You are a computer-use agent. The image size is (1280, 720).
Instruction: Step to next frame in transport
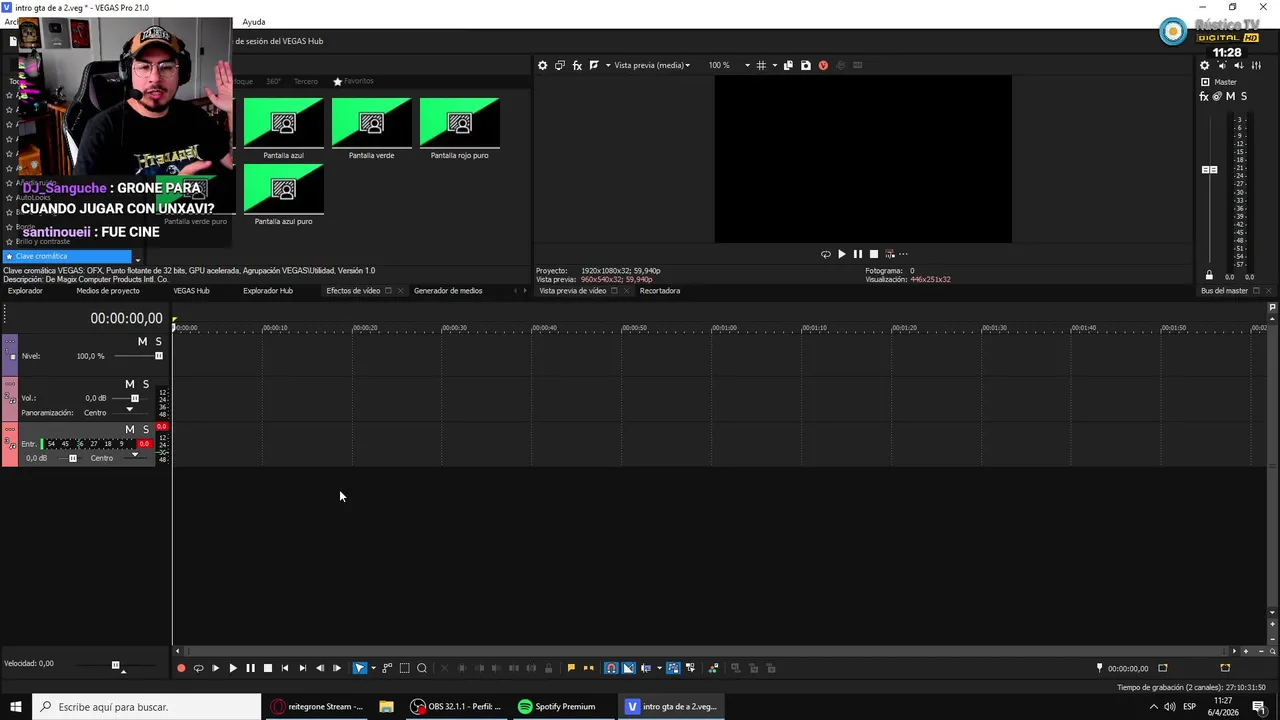(x=337, y=668)
